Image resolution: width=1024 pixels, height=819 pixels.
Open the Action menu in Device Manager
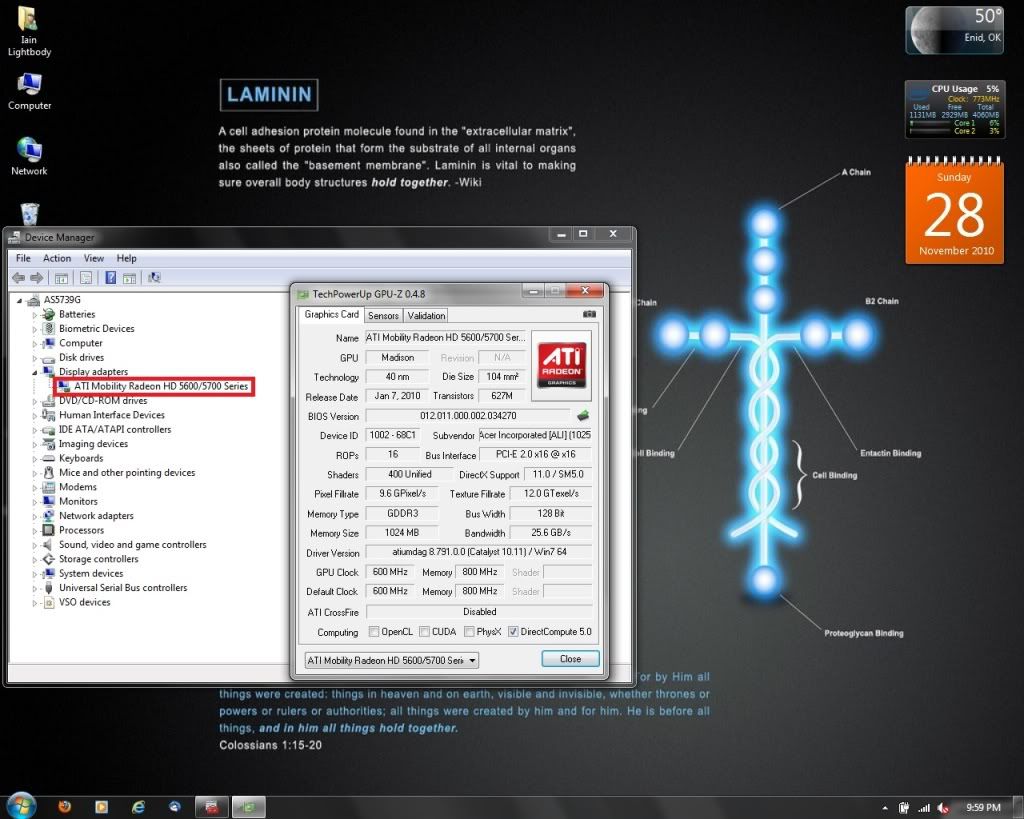[57, 258]
